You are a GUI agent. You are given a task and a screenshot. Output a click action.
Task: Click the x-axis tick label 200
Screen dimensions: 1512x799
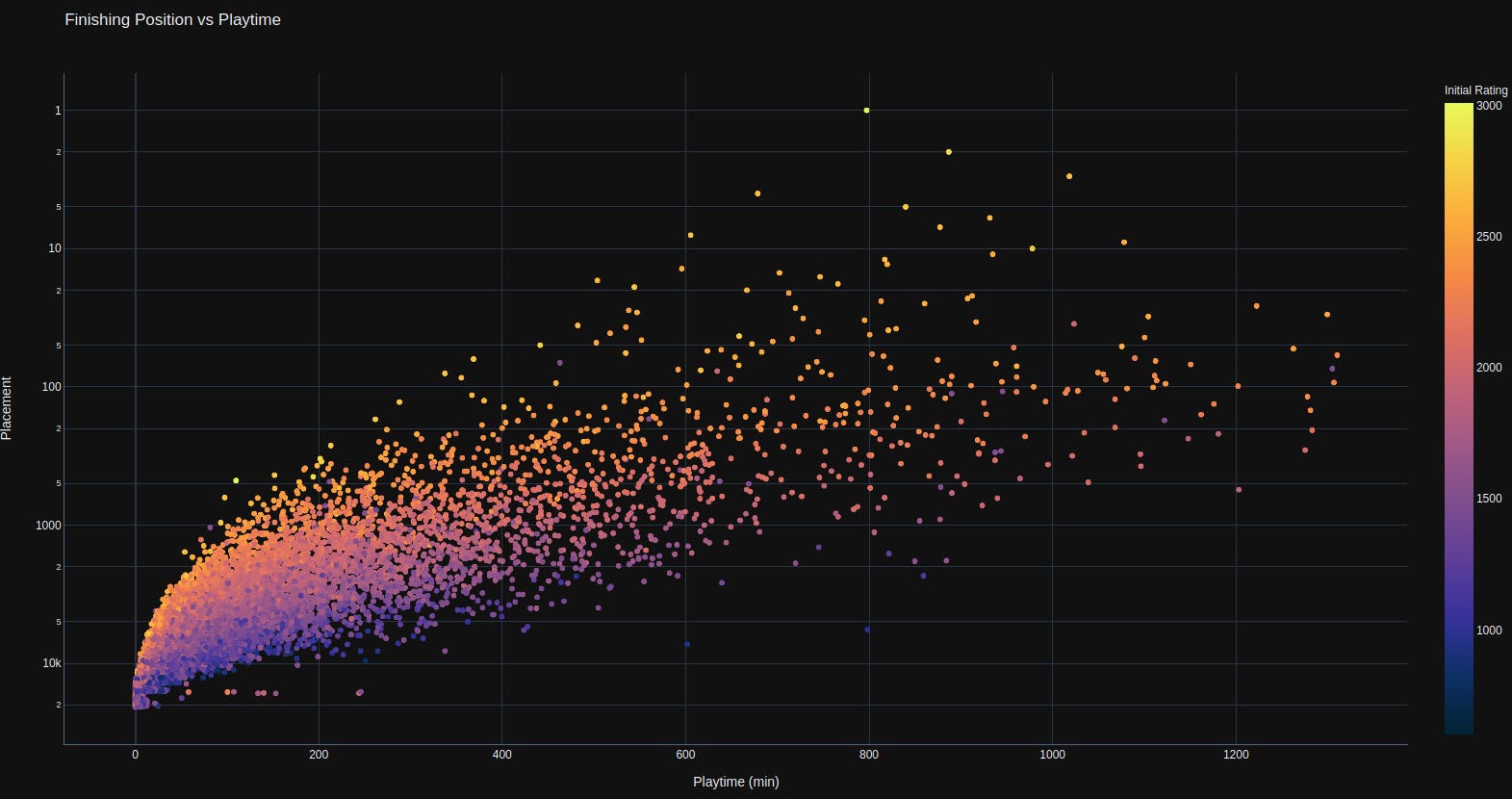(319, 755)
